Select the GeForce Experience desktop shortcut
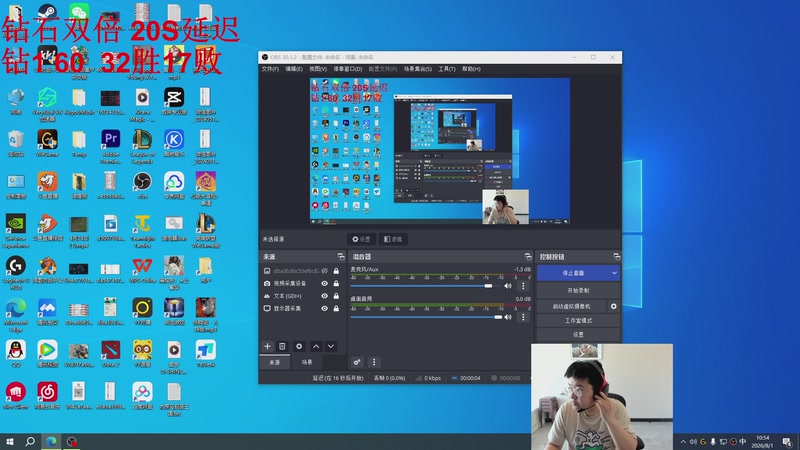 [16, 231]
